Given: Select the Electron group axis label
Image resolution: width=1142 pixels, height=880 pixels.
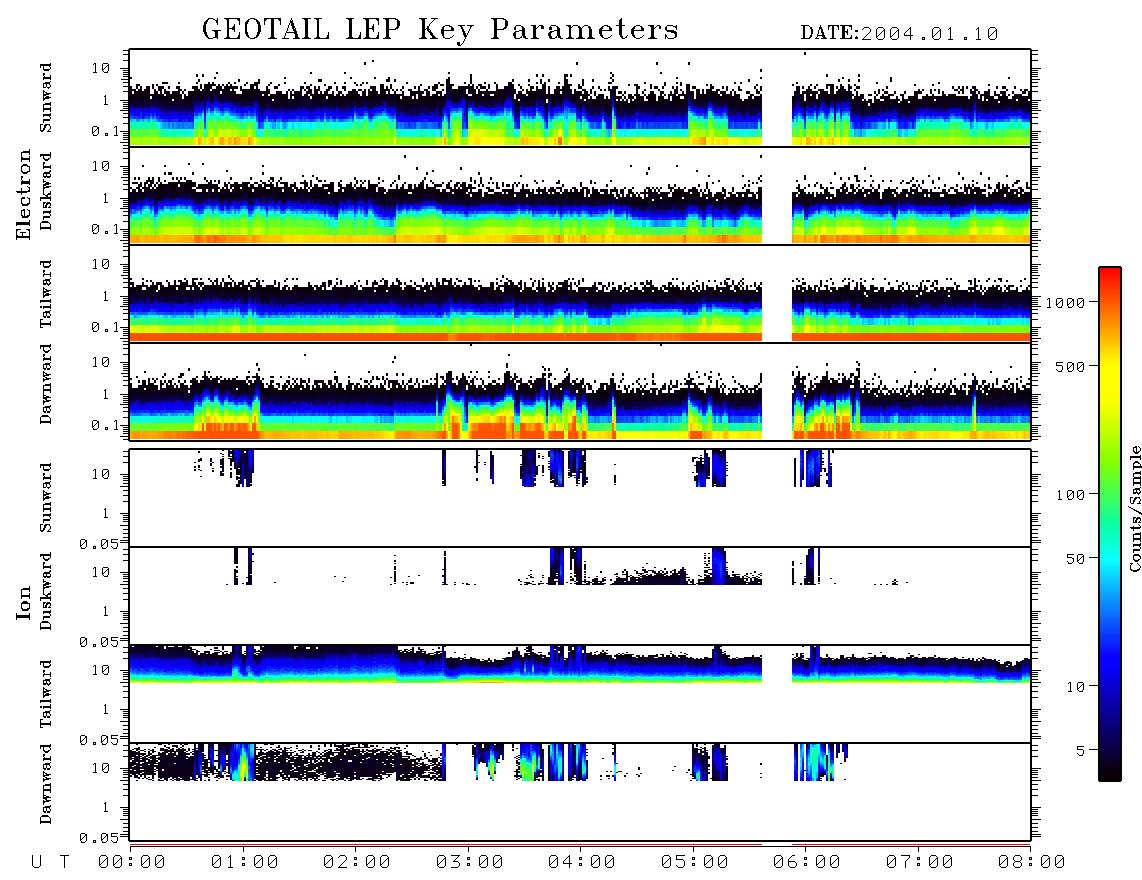Looking at the screenshot, I should (24, 195).
